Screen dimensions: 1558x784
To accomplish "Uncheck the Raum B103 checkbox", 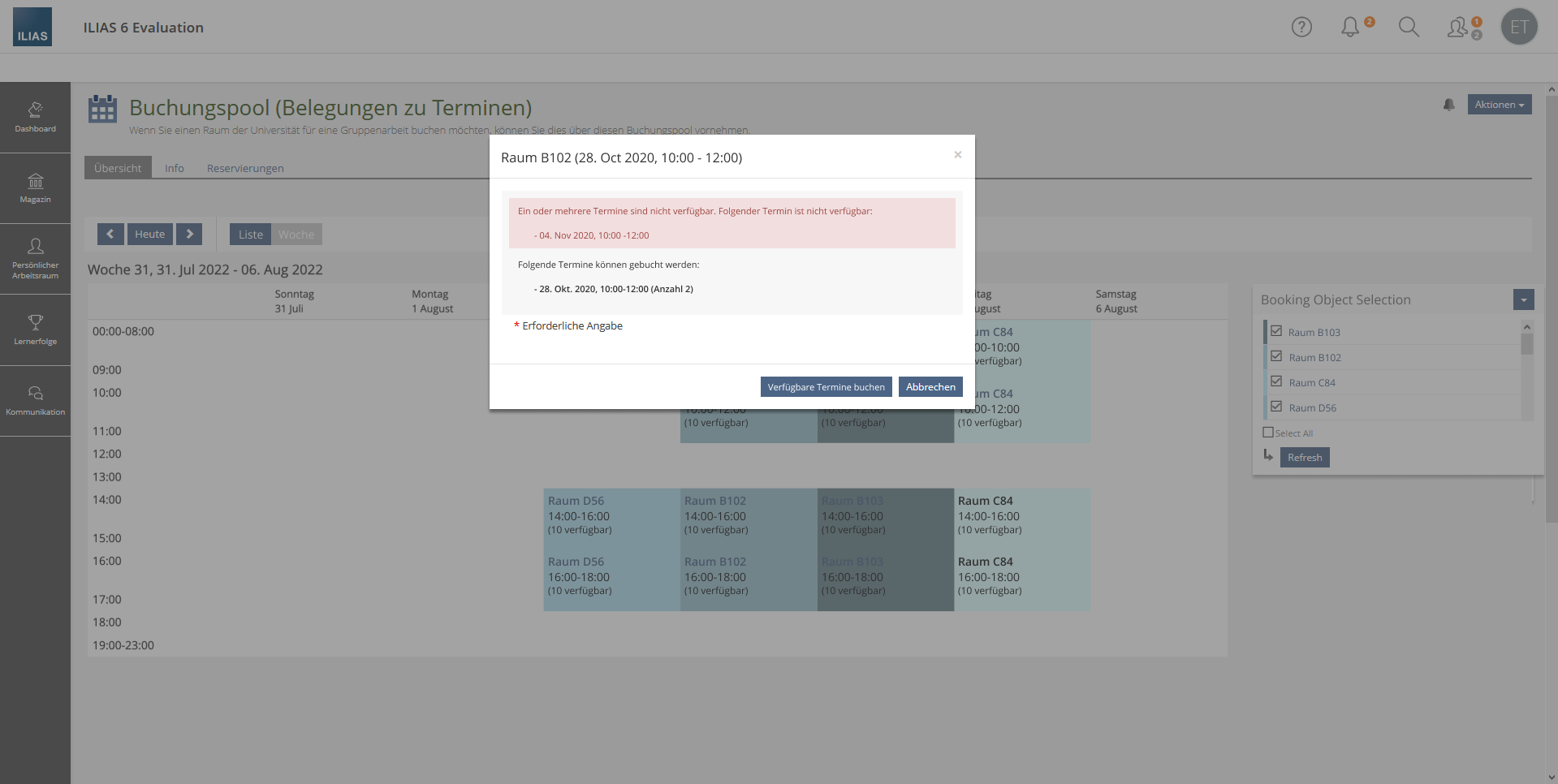I will pyautogui.click(x=1276, y=331).
